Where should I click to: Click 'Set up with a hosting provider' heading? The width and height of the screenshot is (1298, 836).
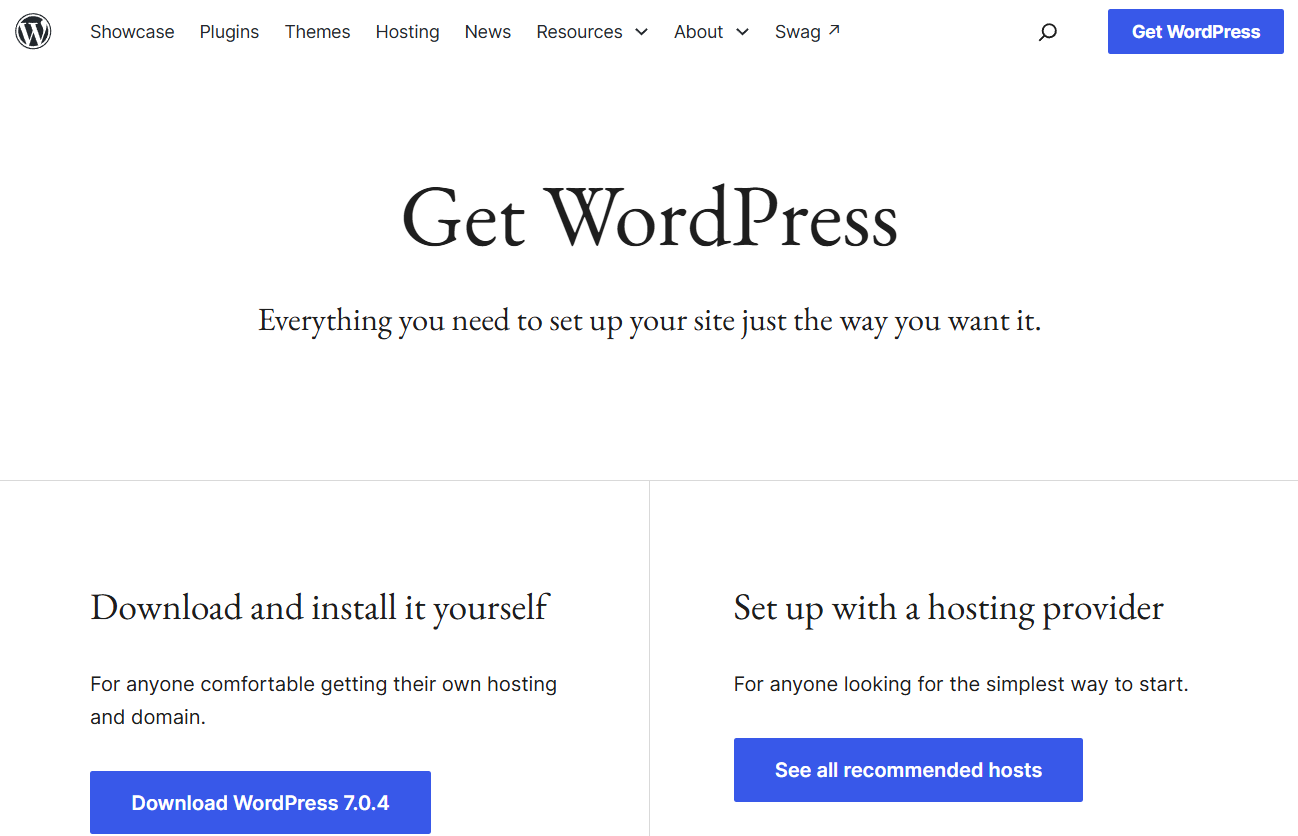[949, 608]
